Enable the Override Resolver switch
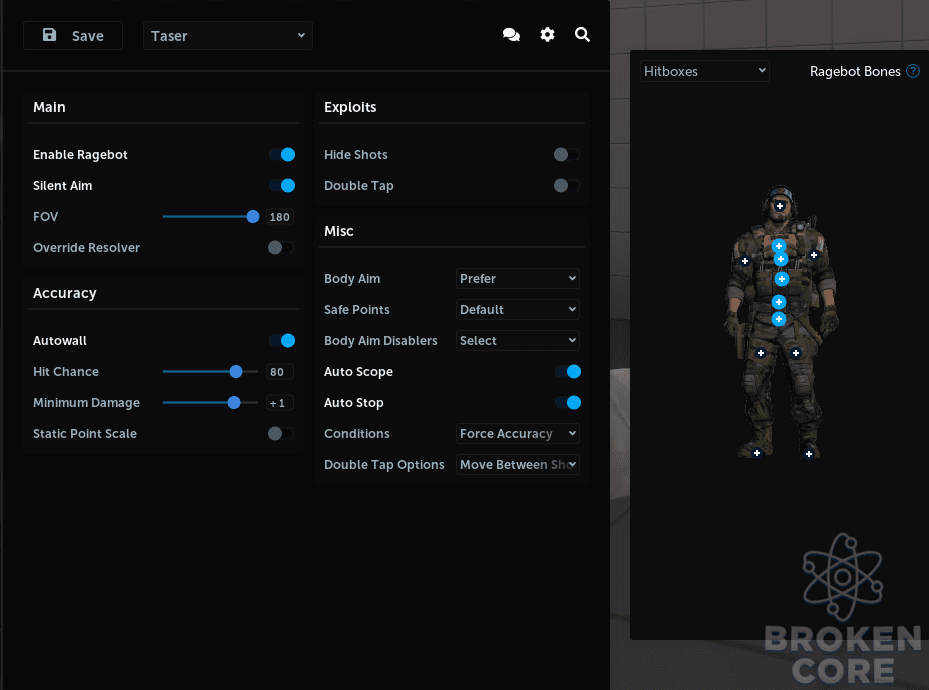The height and width of the screenshot is (690, 929). [x=281, y=248]
